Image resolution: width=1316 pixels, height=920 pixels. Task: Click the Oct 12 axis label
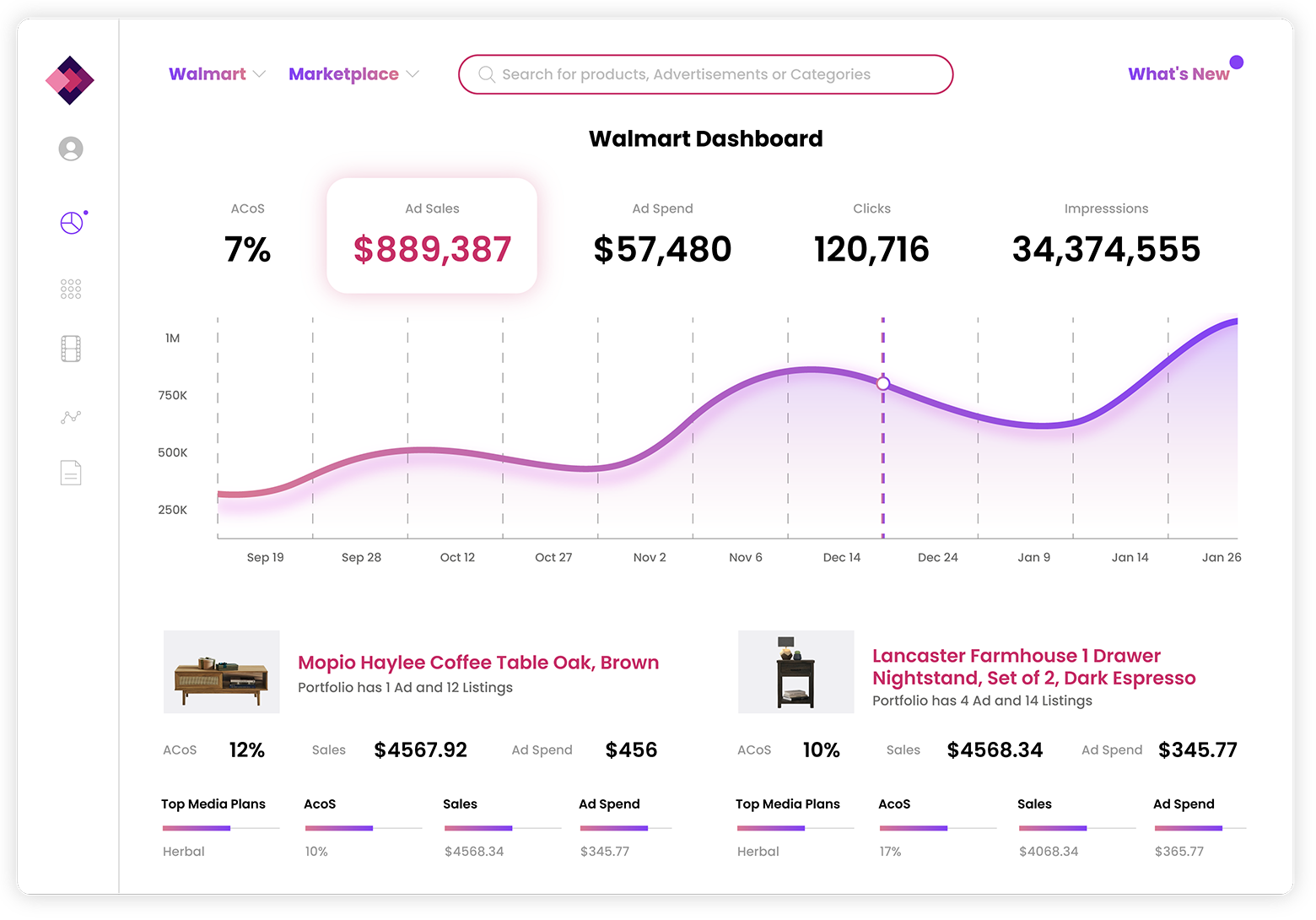tap(457, 557)
